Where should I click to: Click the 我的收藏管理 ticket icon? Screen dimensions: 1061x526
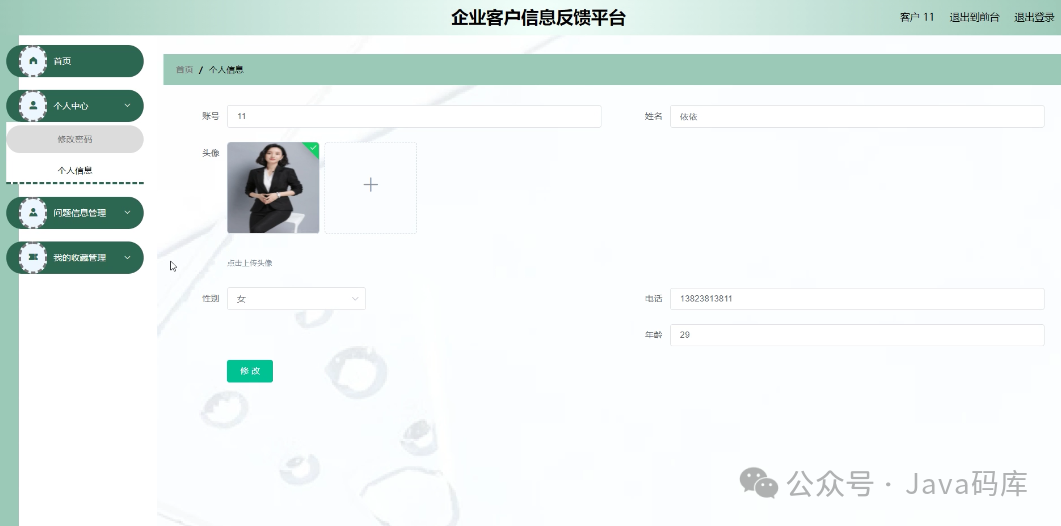(33, 257)
